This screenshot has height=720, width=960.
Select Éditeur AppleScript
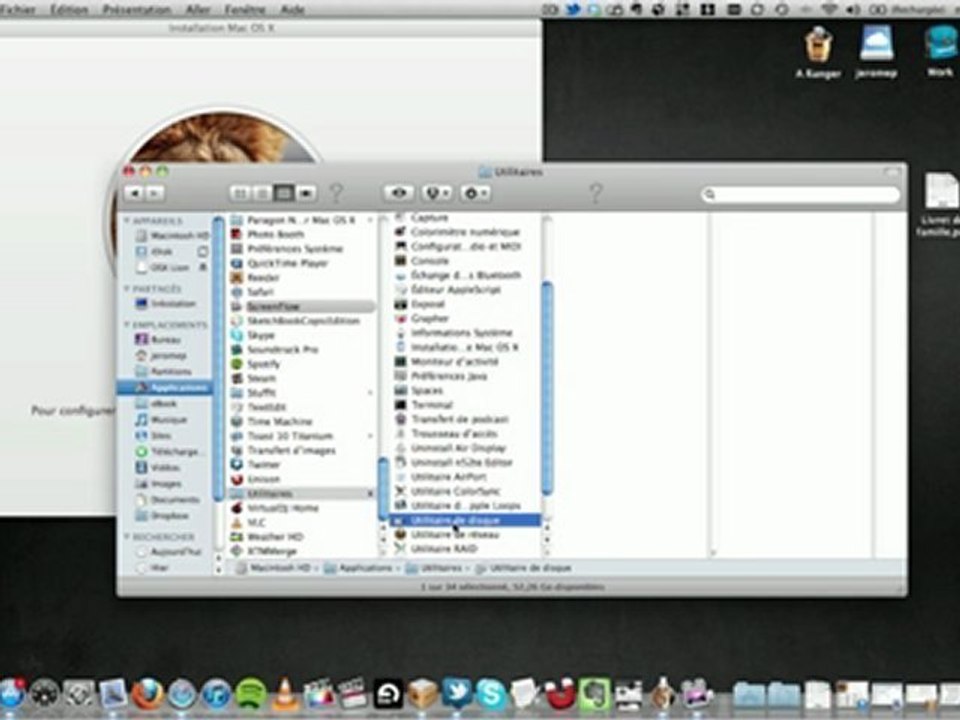click(456, 290)
